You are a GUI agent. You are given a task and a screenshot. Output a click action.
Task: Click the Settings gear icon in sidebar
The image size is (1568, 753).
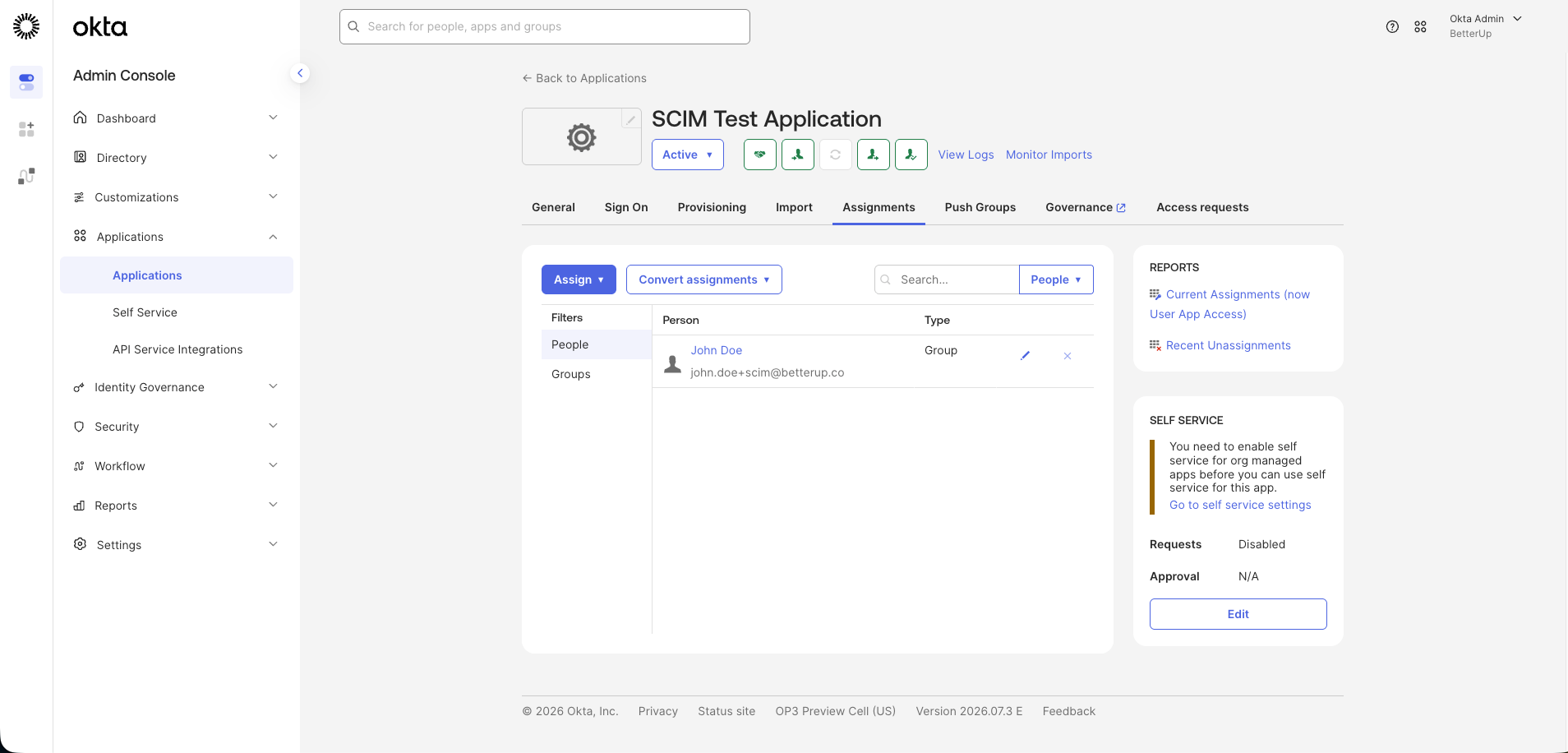click(80, 544)
